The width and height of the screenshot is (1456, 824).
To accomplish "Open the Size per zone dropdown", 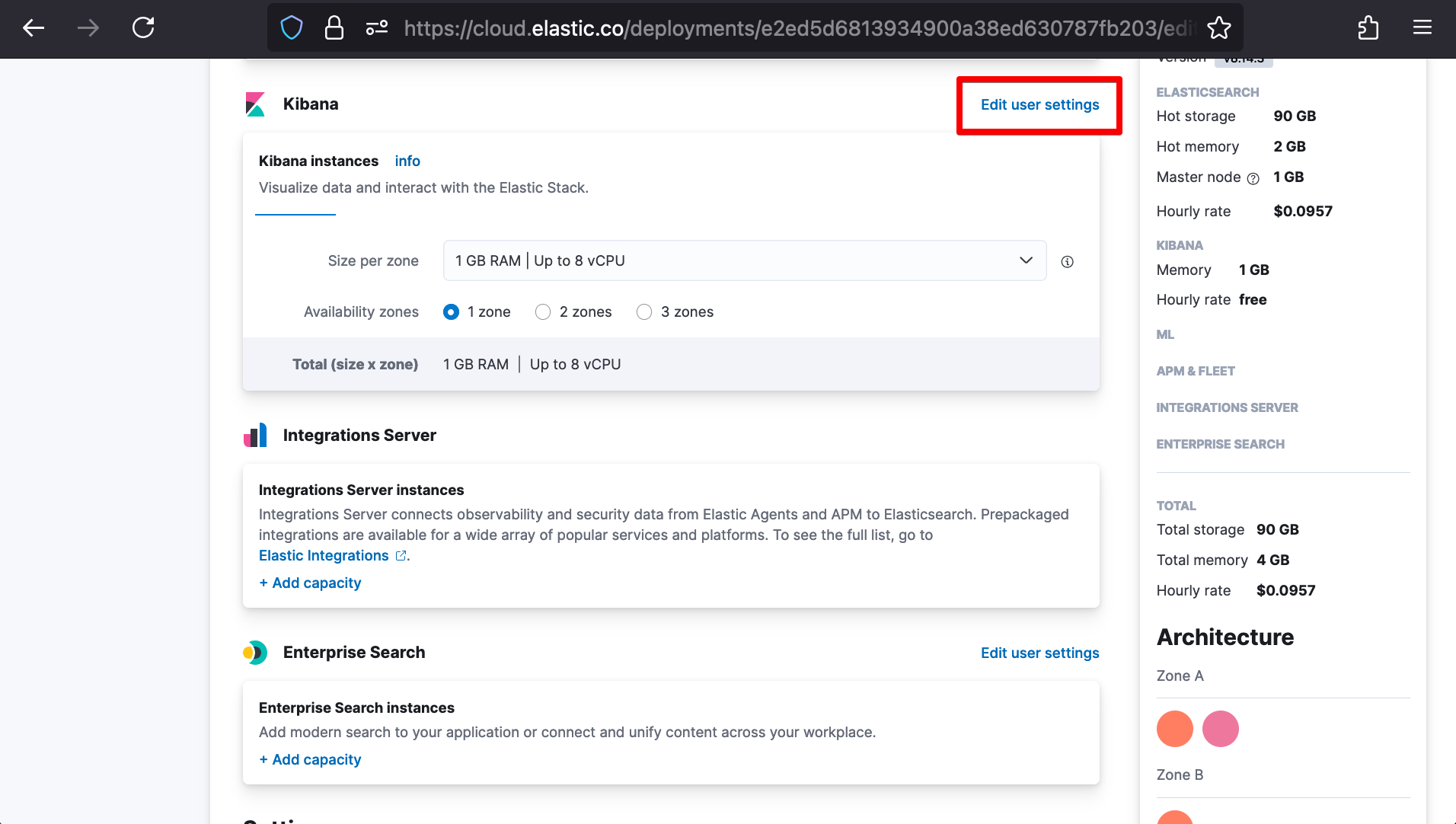I will pyautogui.click(x=745, y=260).
